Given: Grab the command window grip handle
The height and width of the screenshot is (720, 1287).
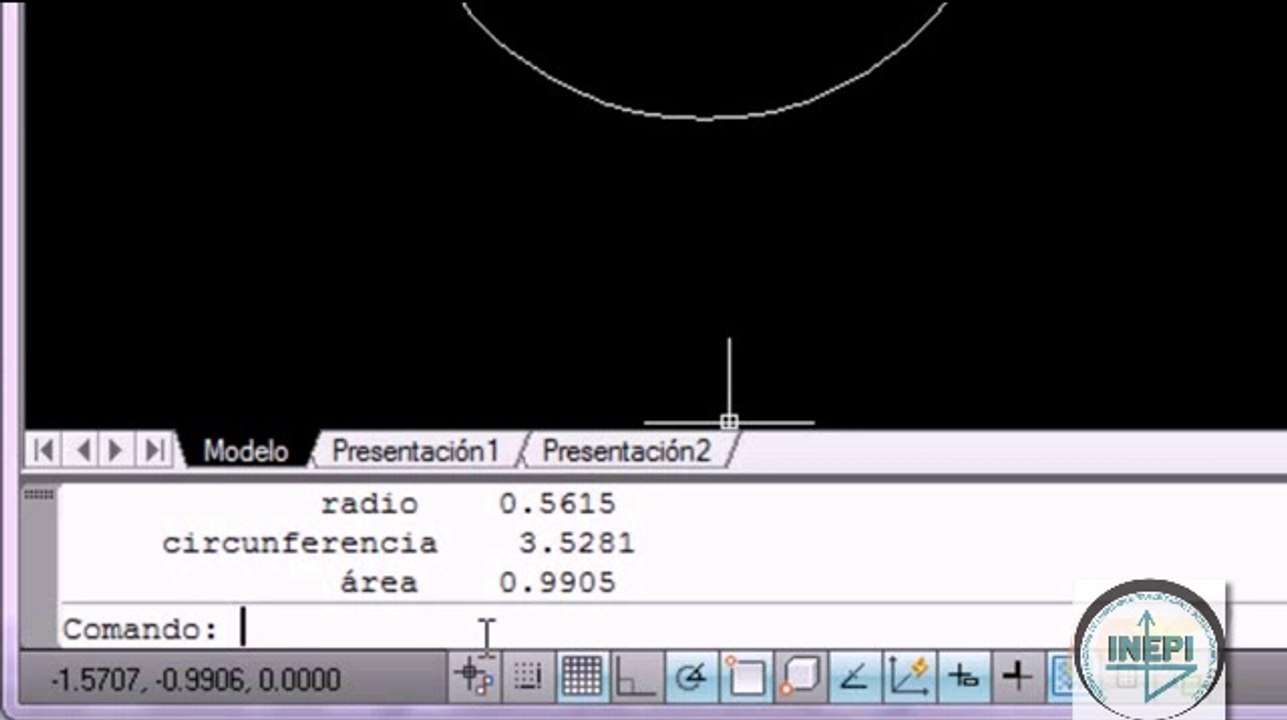Looking at the screenshot, I should [39, 495].
